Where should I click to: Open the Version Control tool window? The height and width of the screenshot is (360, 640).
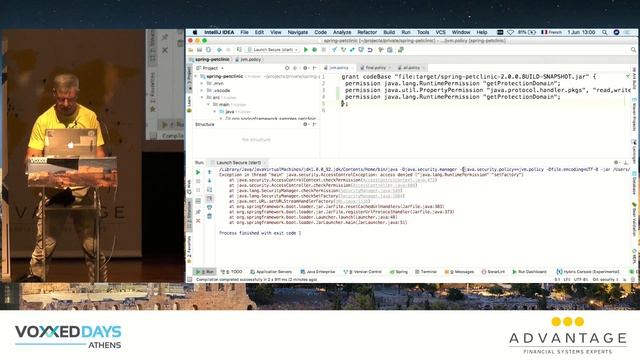coord(362,272)
